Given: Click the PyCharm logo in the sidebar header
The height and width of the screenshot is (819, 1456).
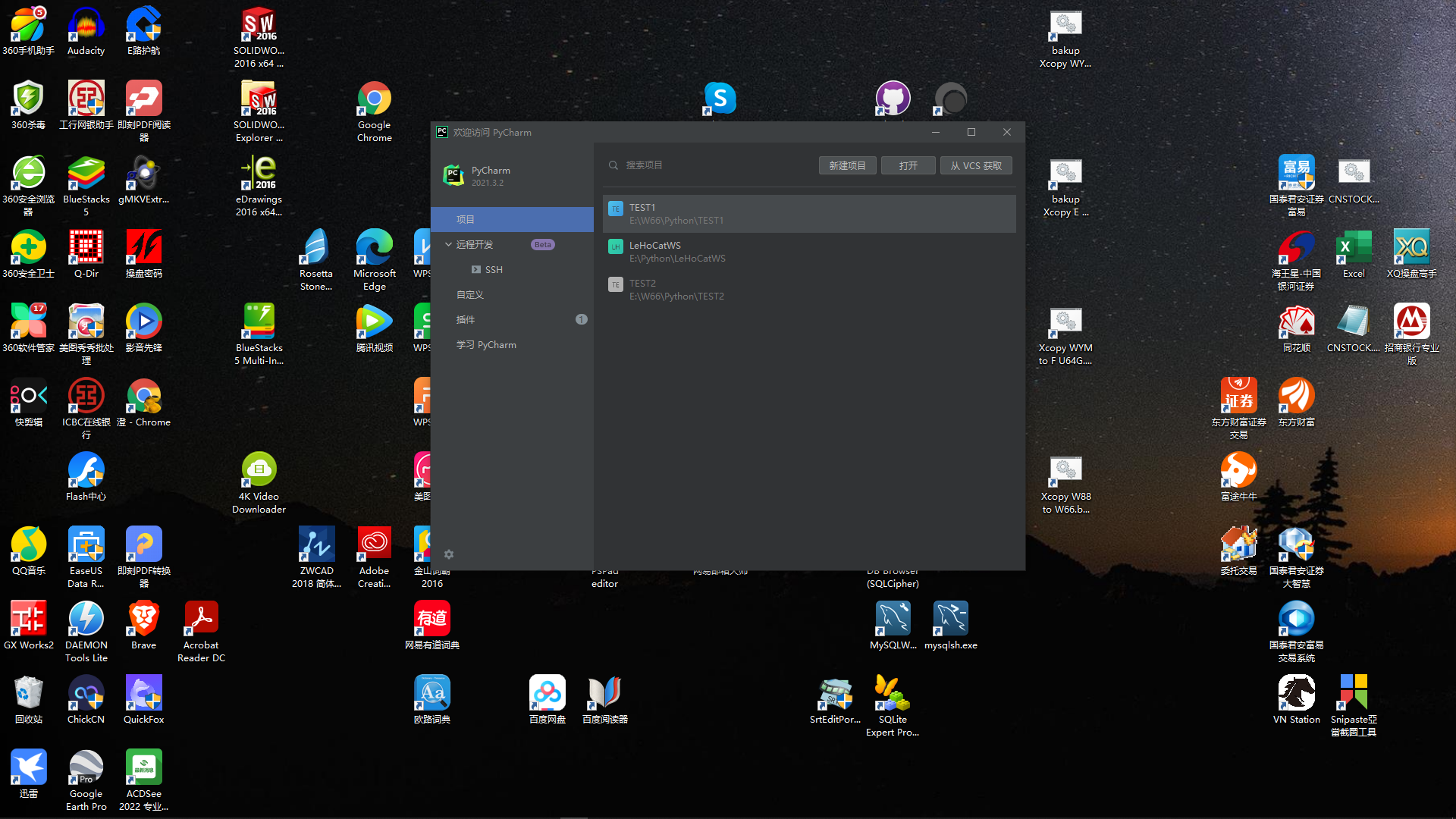Looking at the screenshot, I should (x=453, y=175).
